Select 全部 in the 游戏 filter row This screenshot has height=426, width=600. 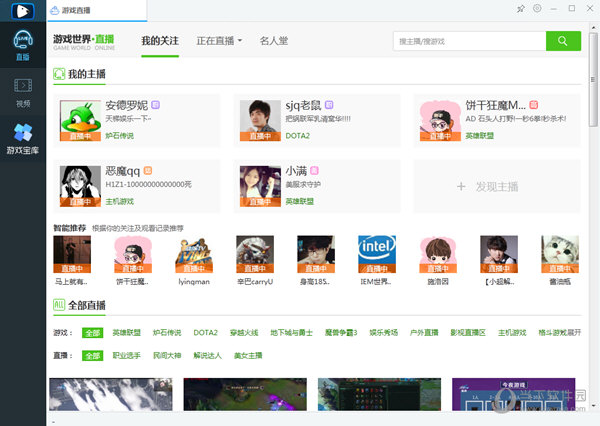(93, 333)
